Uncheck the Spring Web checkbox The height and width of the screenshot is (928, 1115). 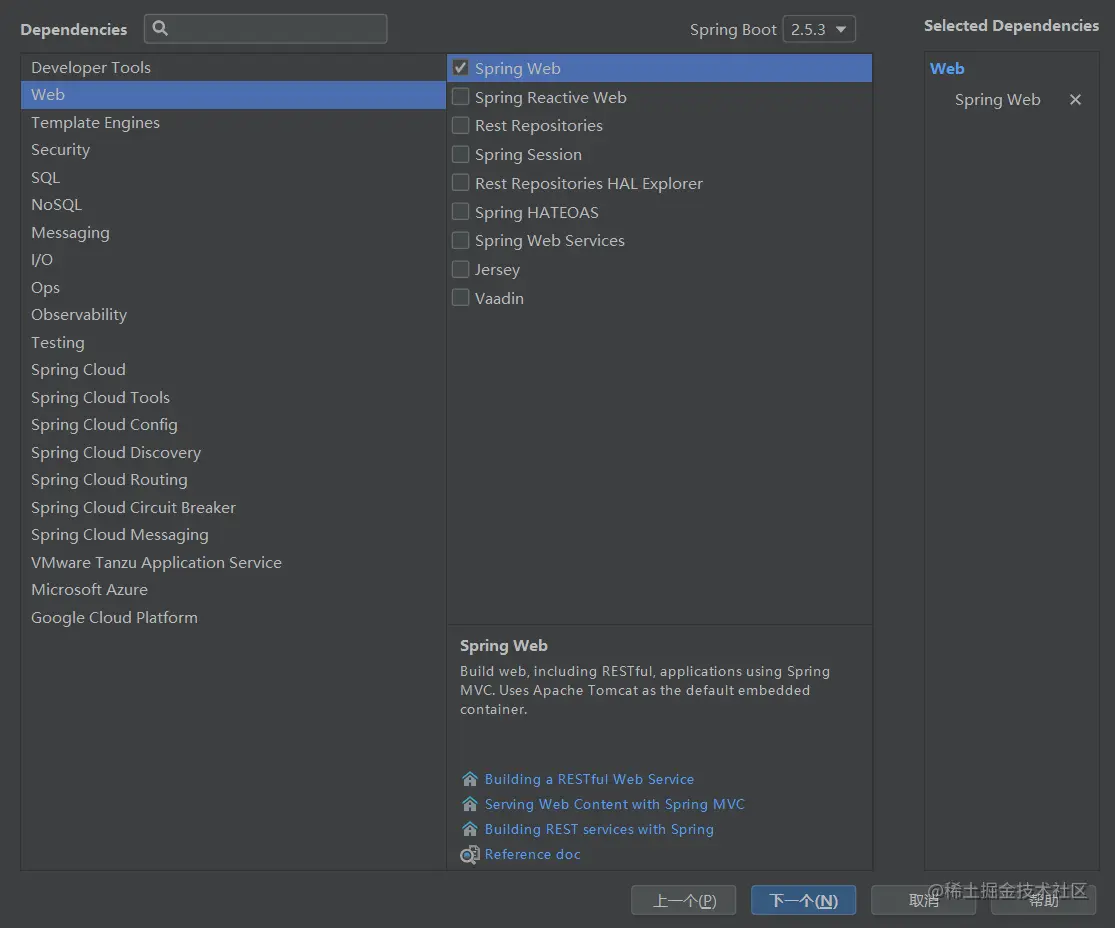(x=461, y=68)
